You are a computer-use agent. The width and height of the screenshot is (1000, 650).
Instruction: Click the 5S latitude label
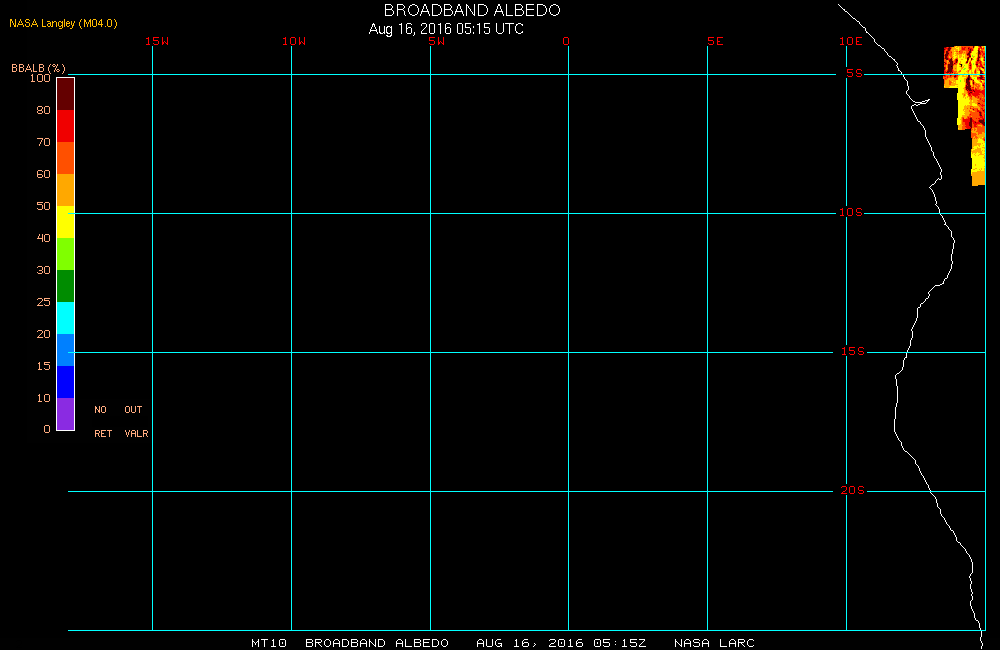(x=855, y=73)
